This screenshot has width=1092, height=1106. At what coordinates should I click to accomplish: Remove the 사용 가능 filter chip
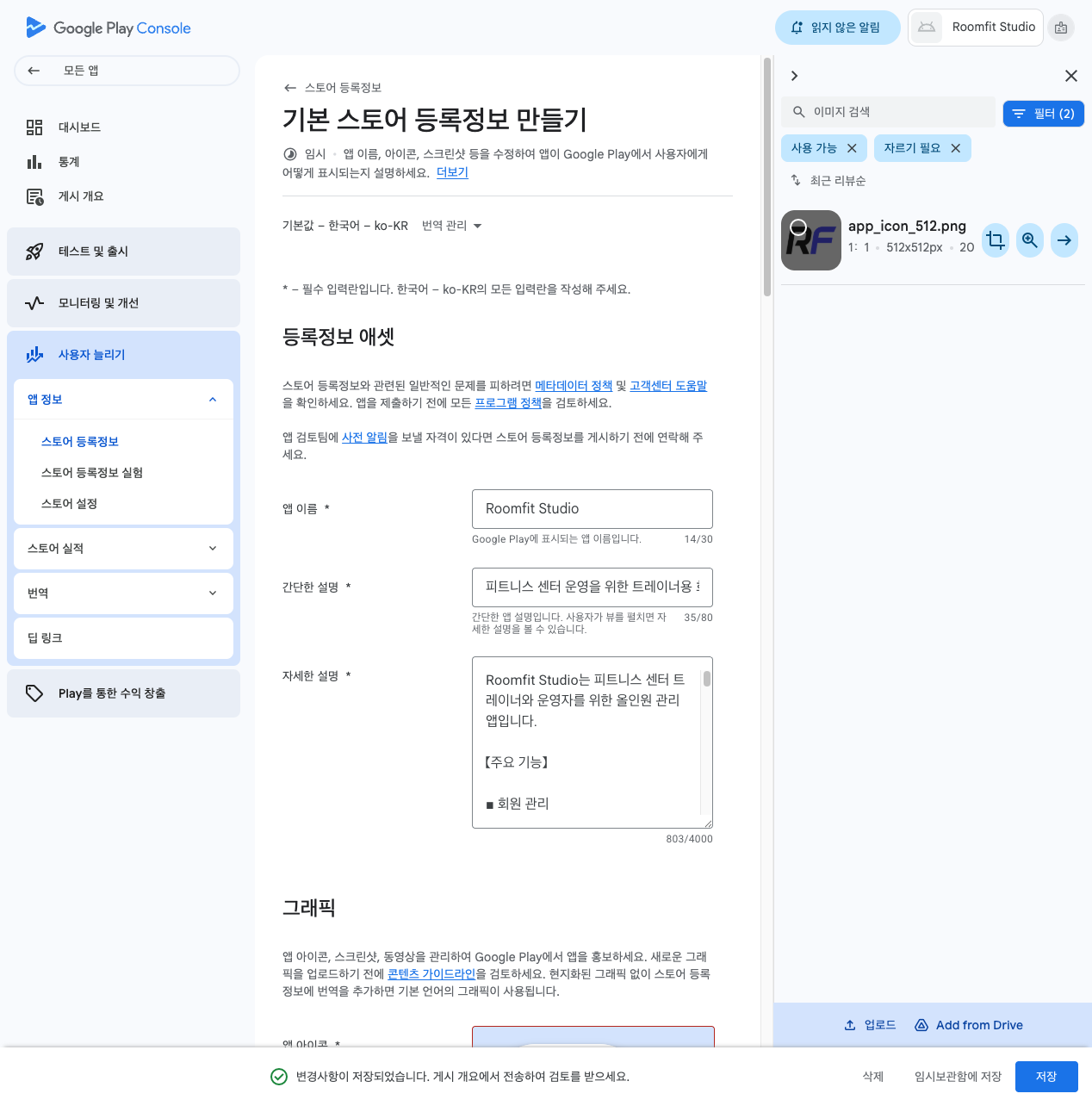(852, 148)
